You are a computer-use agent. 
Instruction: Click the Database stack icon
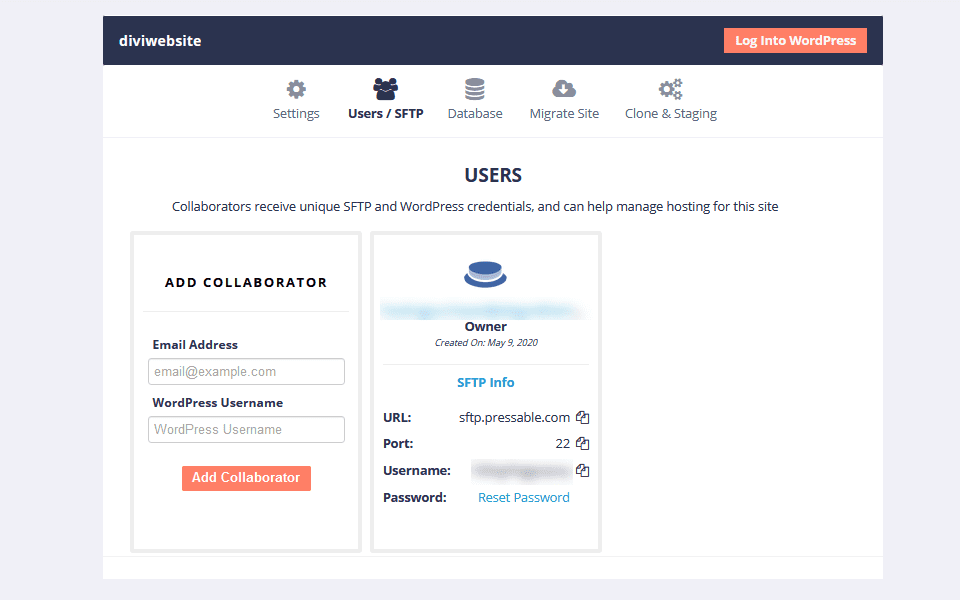point(474,88)
